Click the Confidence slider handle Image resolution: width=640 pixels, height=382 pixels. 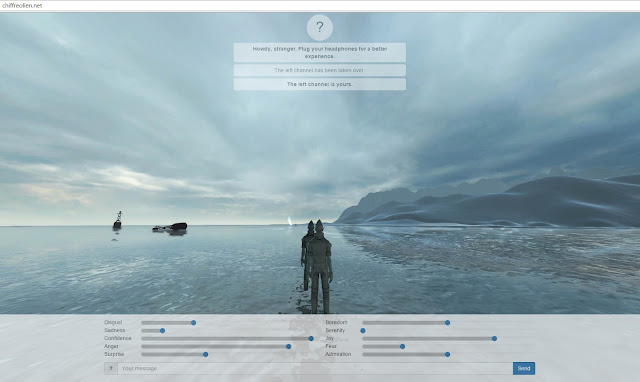311,338
